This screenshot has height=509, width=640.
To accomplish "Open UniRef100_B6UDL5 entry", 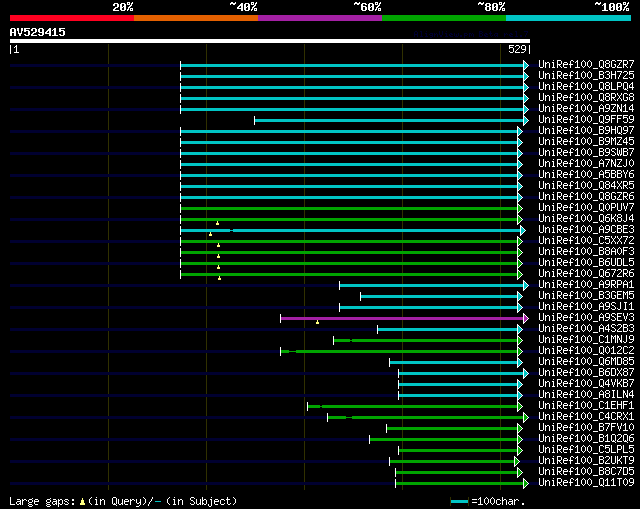I will 586,263.
